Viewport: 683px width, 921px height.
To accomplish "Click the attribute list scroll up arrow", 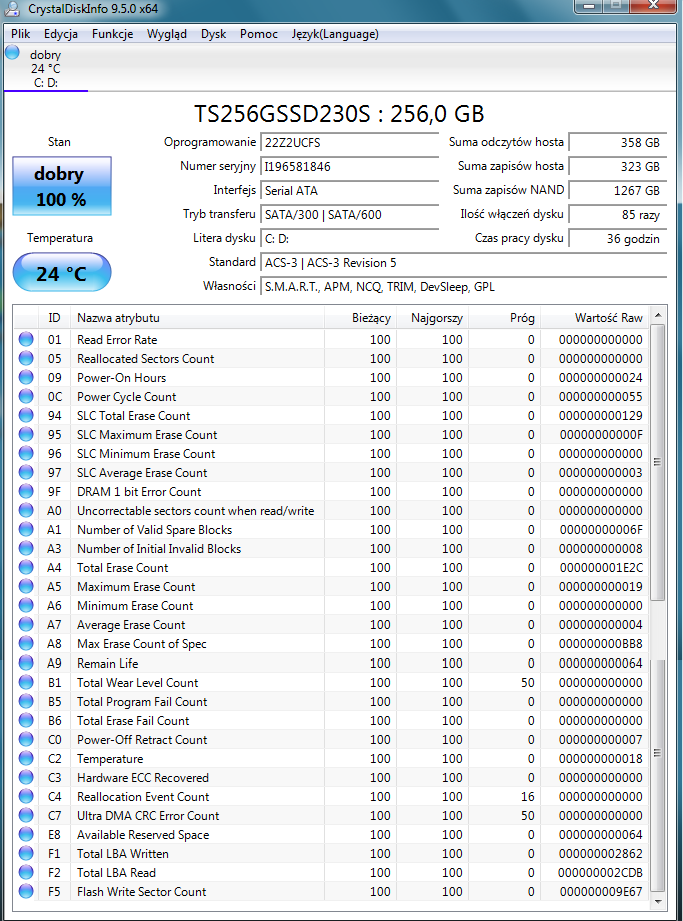I will pos(658,315).
